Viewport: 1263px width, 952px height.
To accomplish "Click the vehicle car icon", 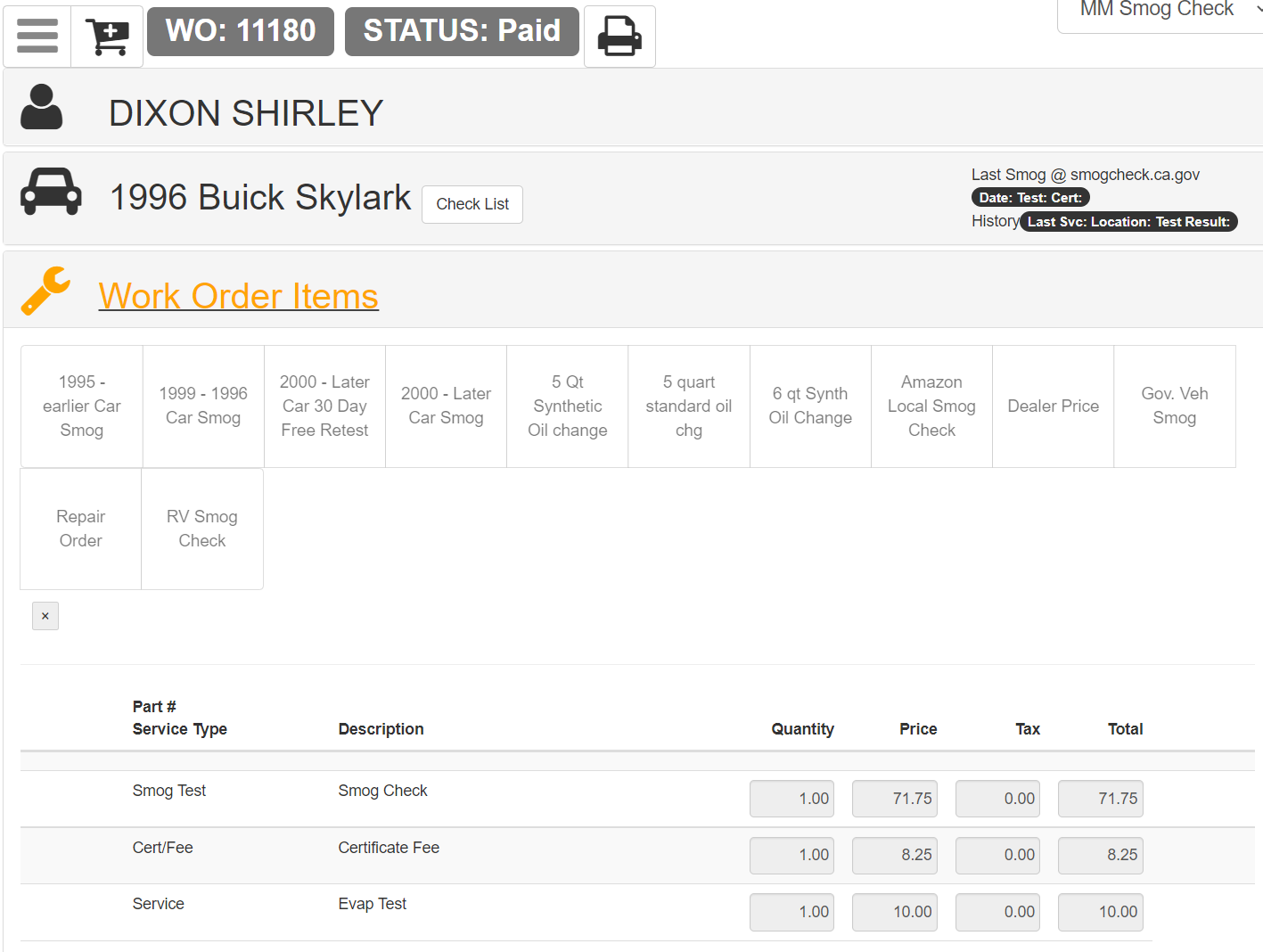I will coord(51,193).
